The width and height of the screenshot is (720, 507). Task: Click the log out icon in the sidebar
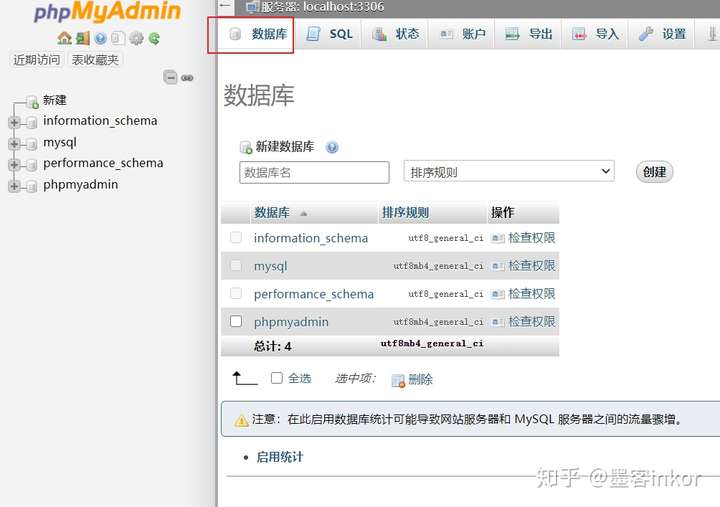click(x=83, y=38)
